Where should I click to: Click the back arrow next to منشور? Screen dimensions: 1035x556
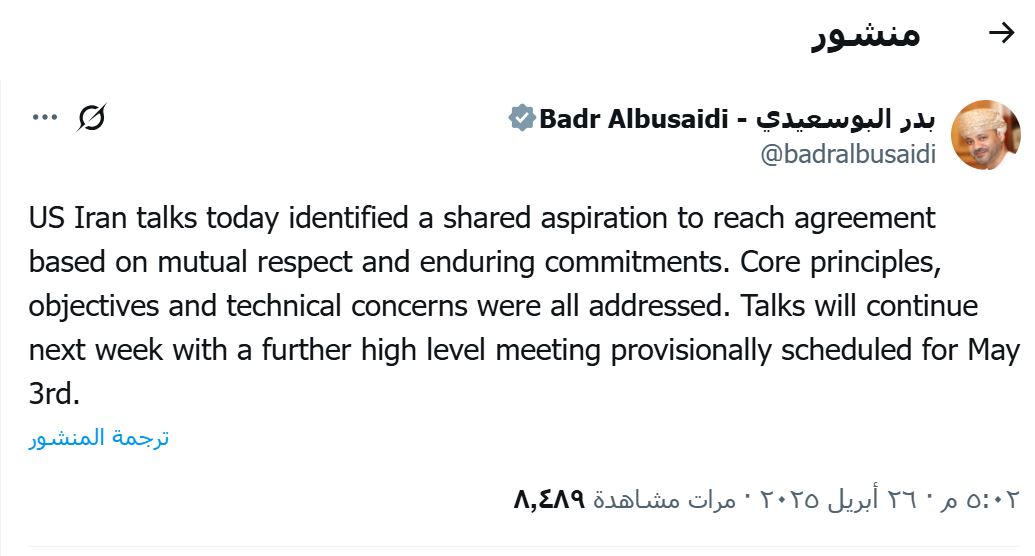(x=1001, y=32)
